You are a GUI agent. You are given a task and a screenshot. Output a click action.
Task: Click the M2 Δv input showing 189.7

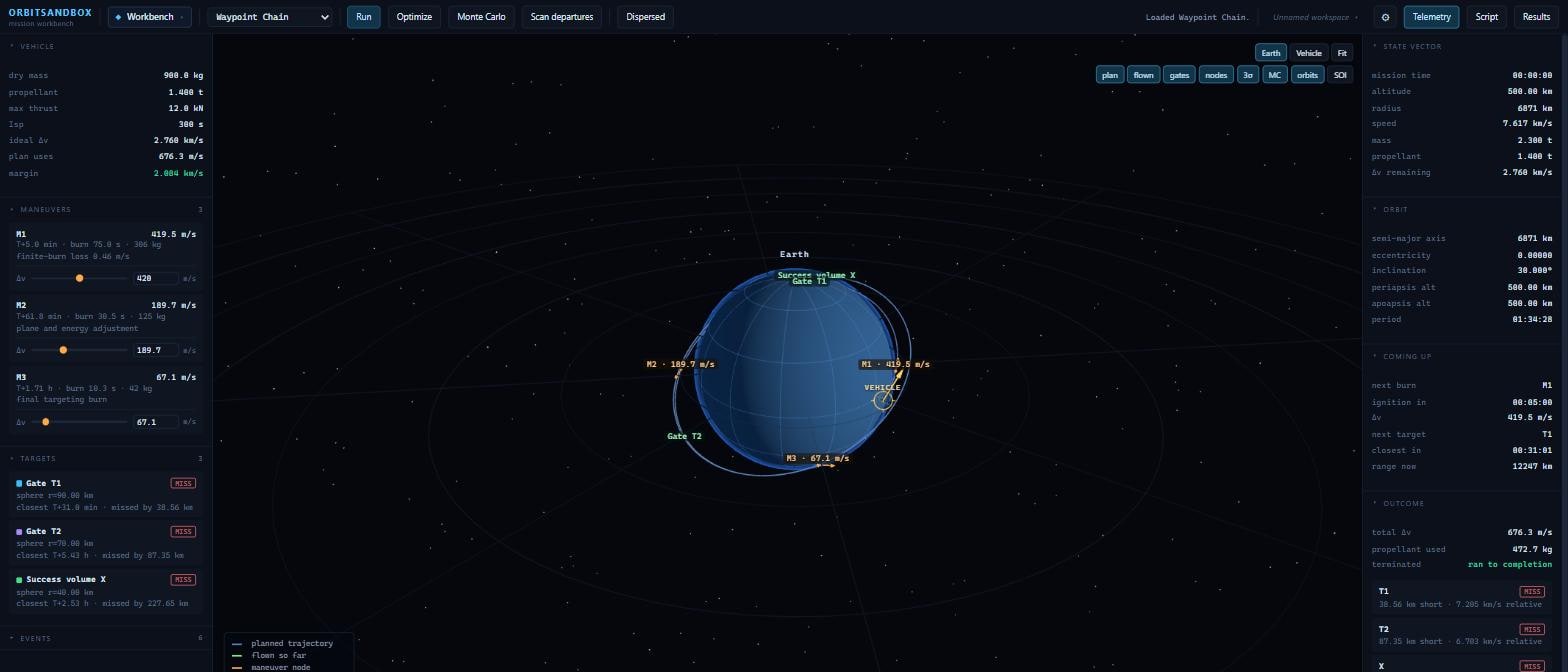click(155, 350)
